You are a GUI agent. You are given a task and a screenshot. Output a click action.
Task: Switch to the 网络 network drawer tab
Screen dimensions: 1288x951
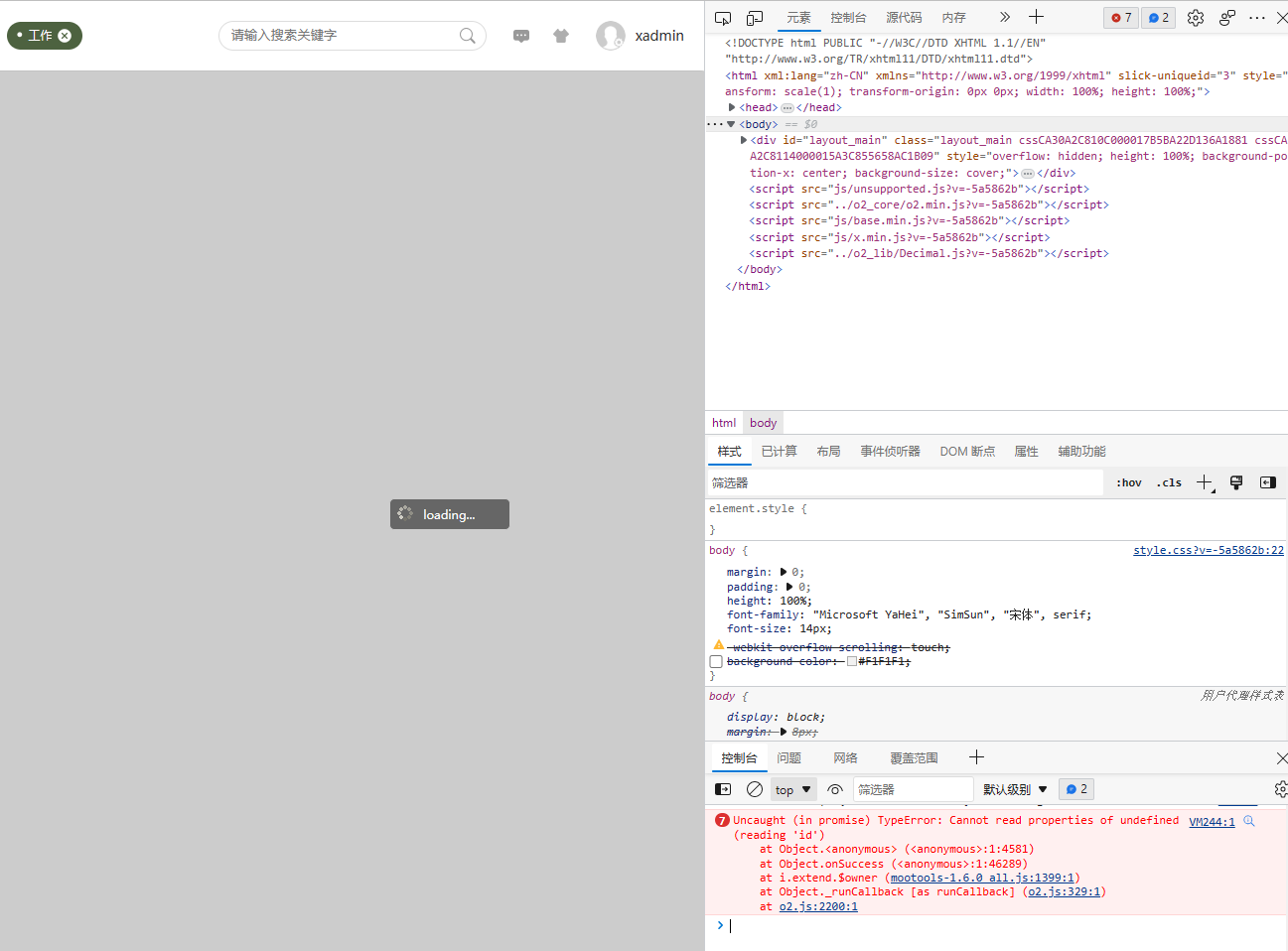point(845,757)
